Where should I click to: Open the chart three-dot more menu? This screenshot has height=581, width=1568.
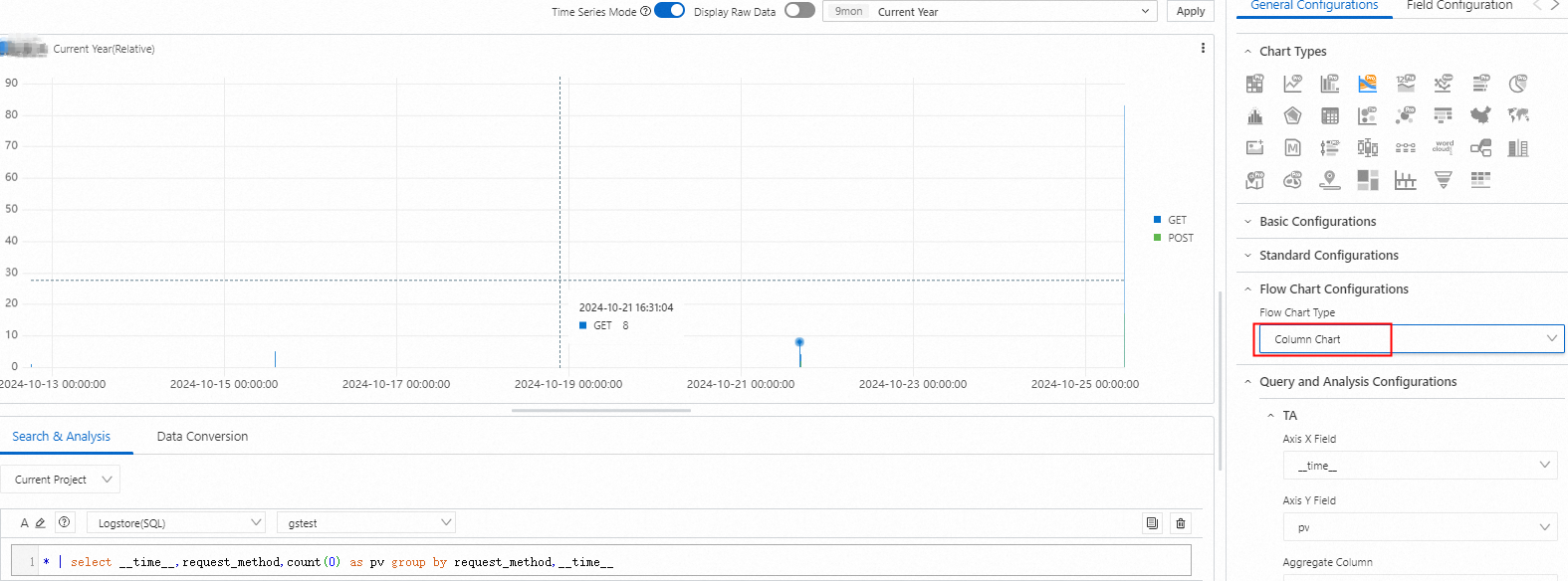pos(1203,48)
